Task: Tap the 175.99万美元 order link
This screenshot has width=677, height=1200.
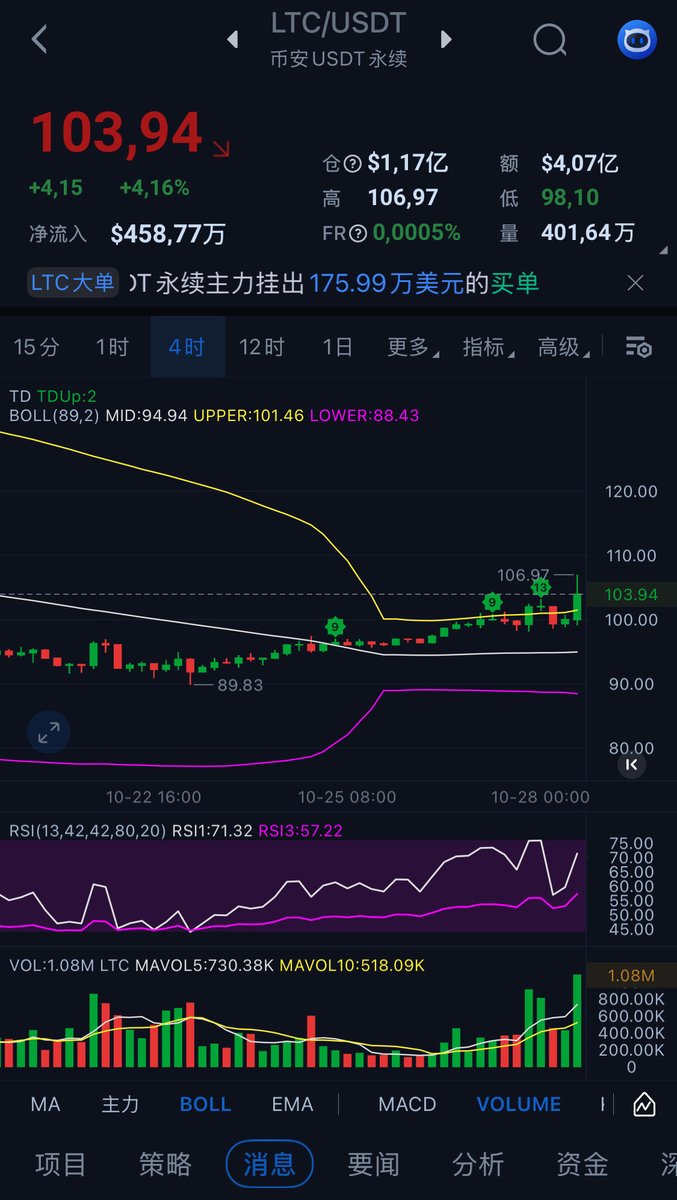Action: tap(386, 283)
